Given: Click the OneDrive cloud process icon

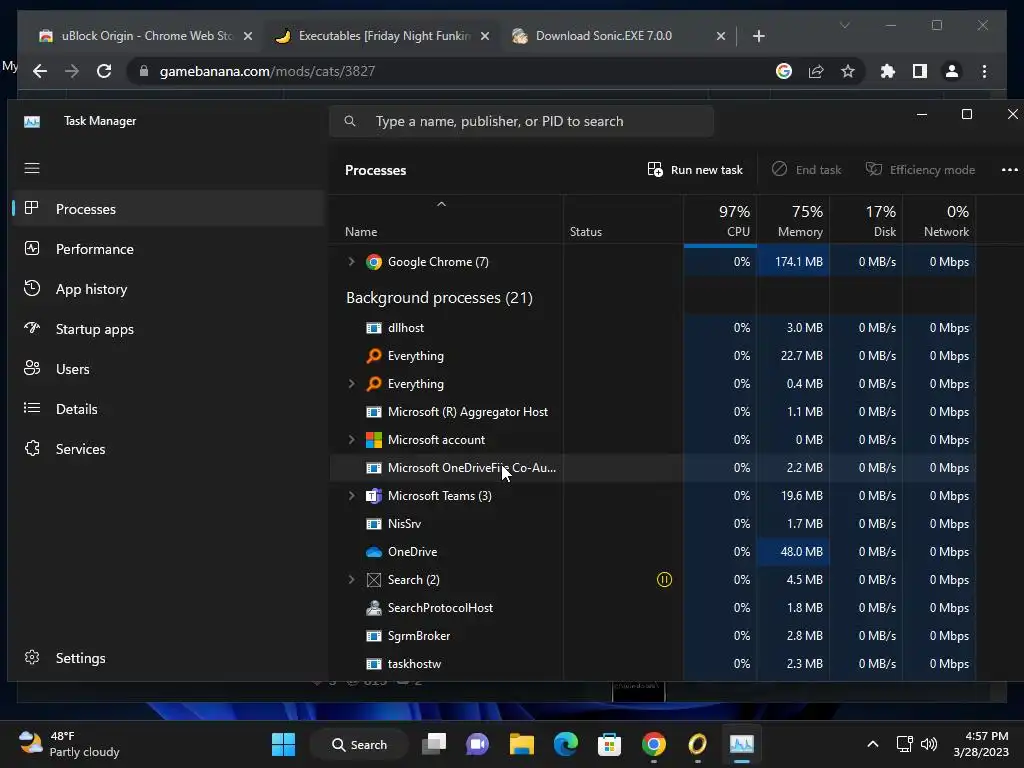Looking at the screenshot, I should [x=374, y=552].
